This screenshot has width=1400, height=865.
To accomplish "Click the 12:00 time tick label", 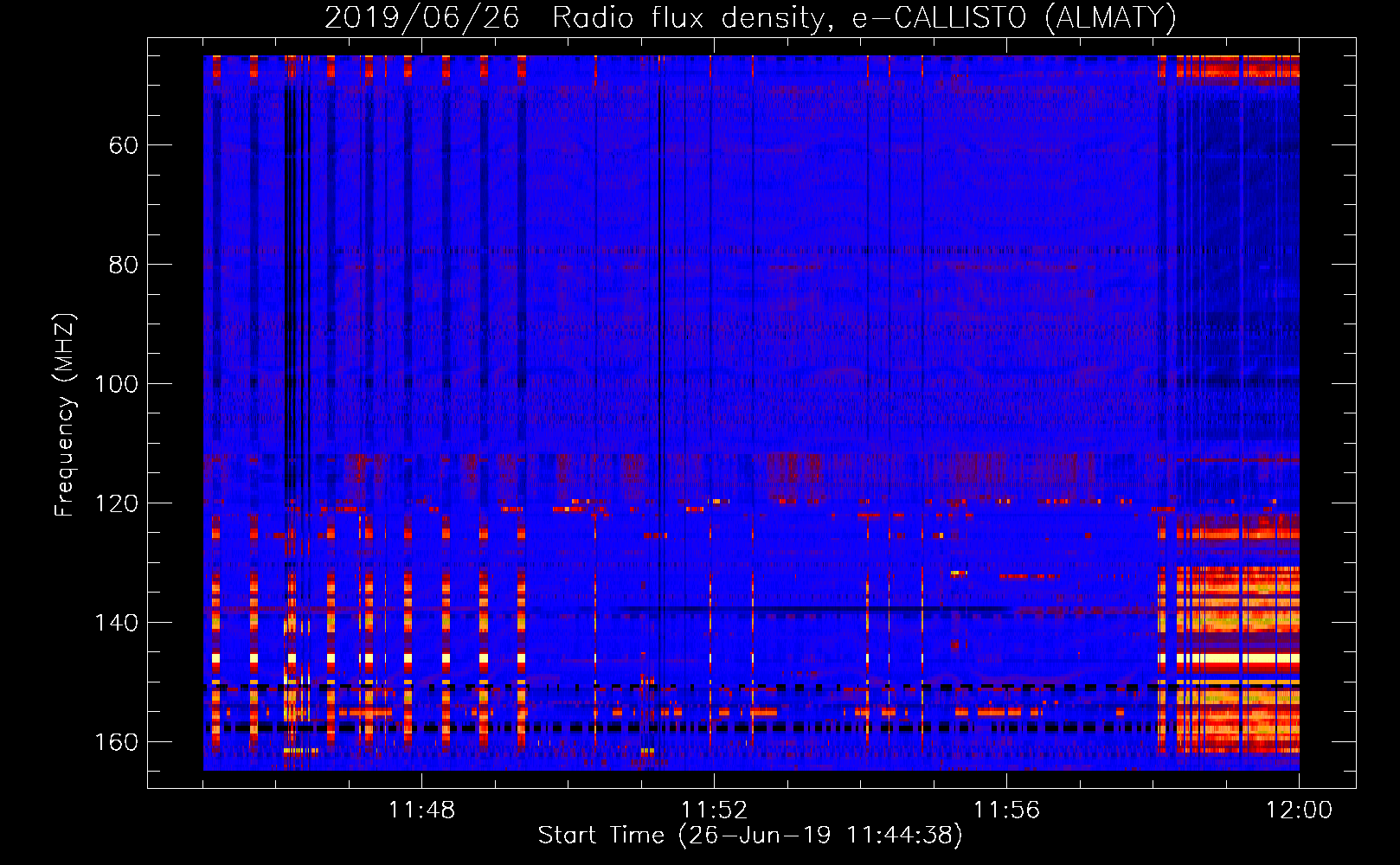I will click(1299, 811).
